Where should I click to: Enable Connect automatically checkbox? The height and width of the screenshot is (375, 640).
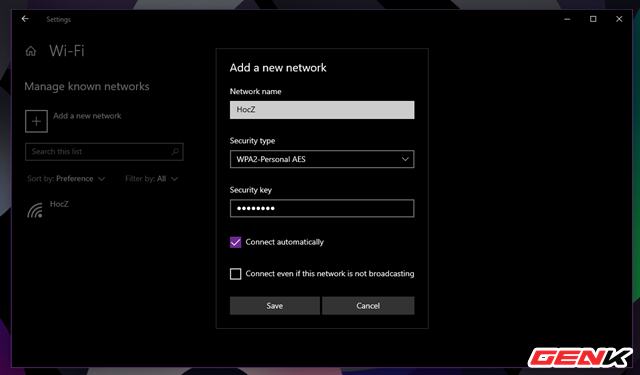tap(236, 242)
